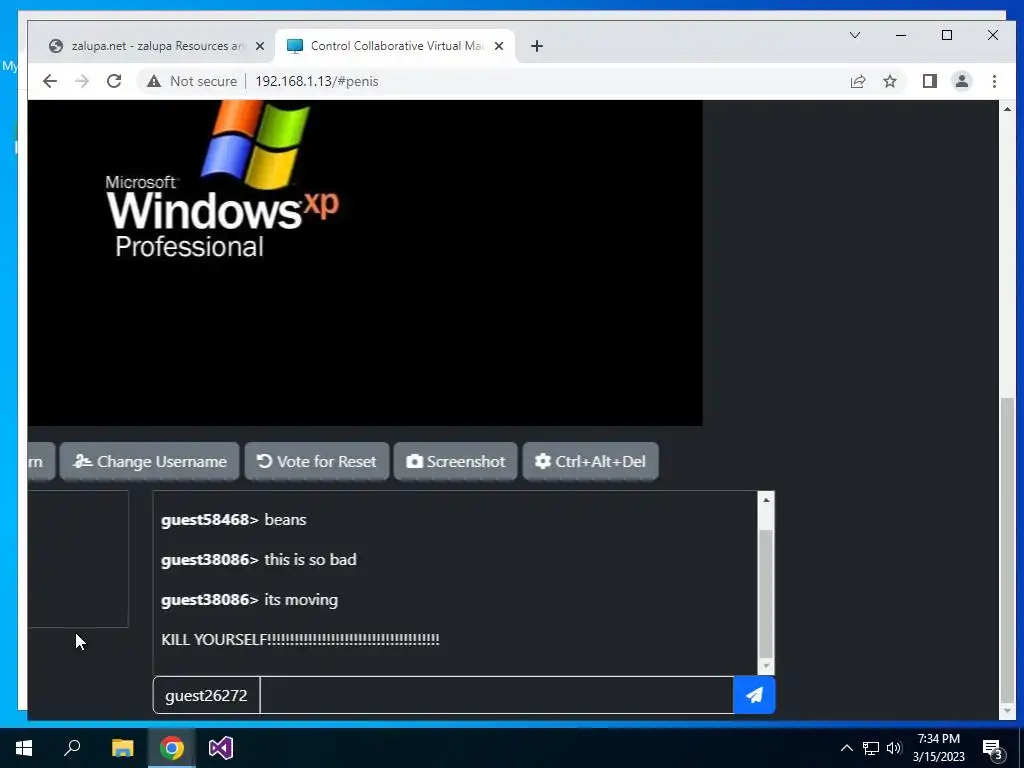
Task: Click the network tray icon
Action: (x=871, y=748)
